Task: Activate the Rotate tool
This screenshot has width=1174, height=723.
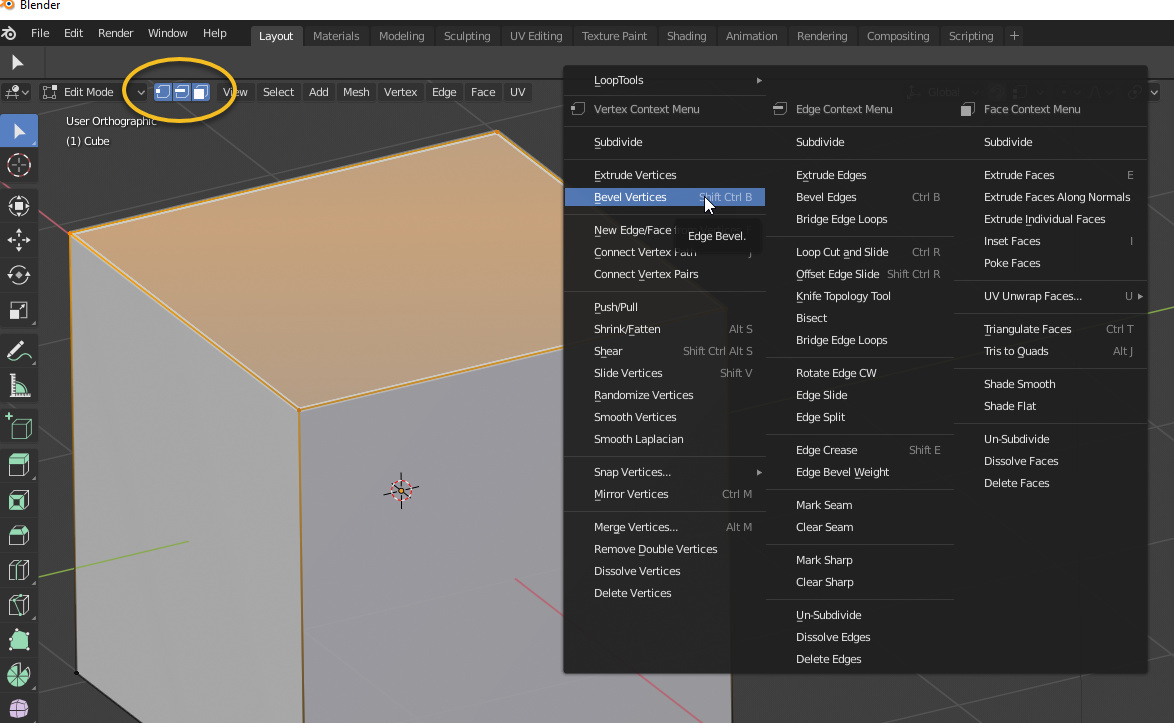Action: 18,275
